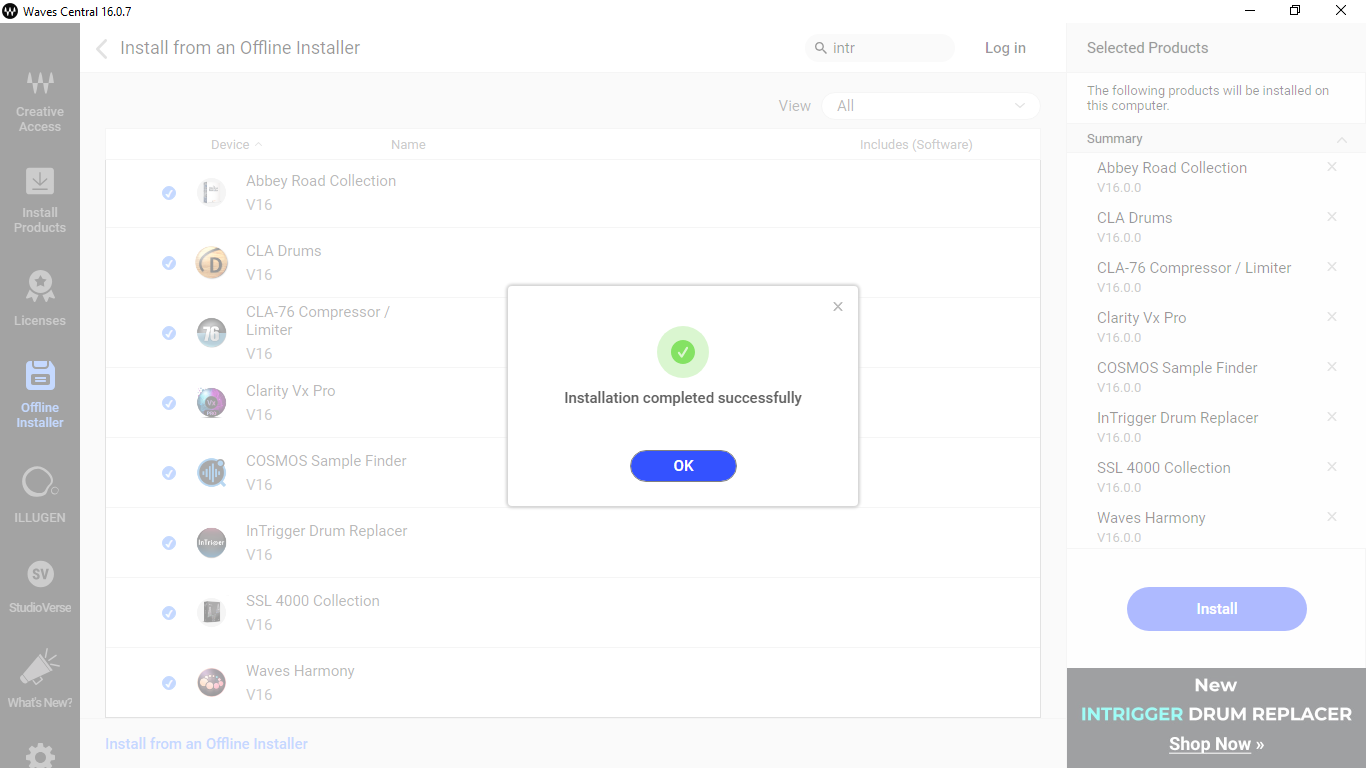Viewport: 1366px width, 768px height.
Task: Go to Licenses section
Action: [40, 299]
